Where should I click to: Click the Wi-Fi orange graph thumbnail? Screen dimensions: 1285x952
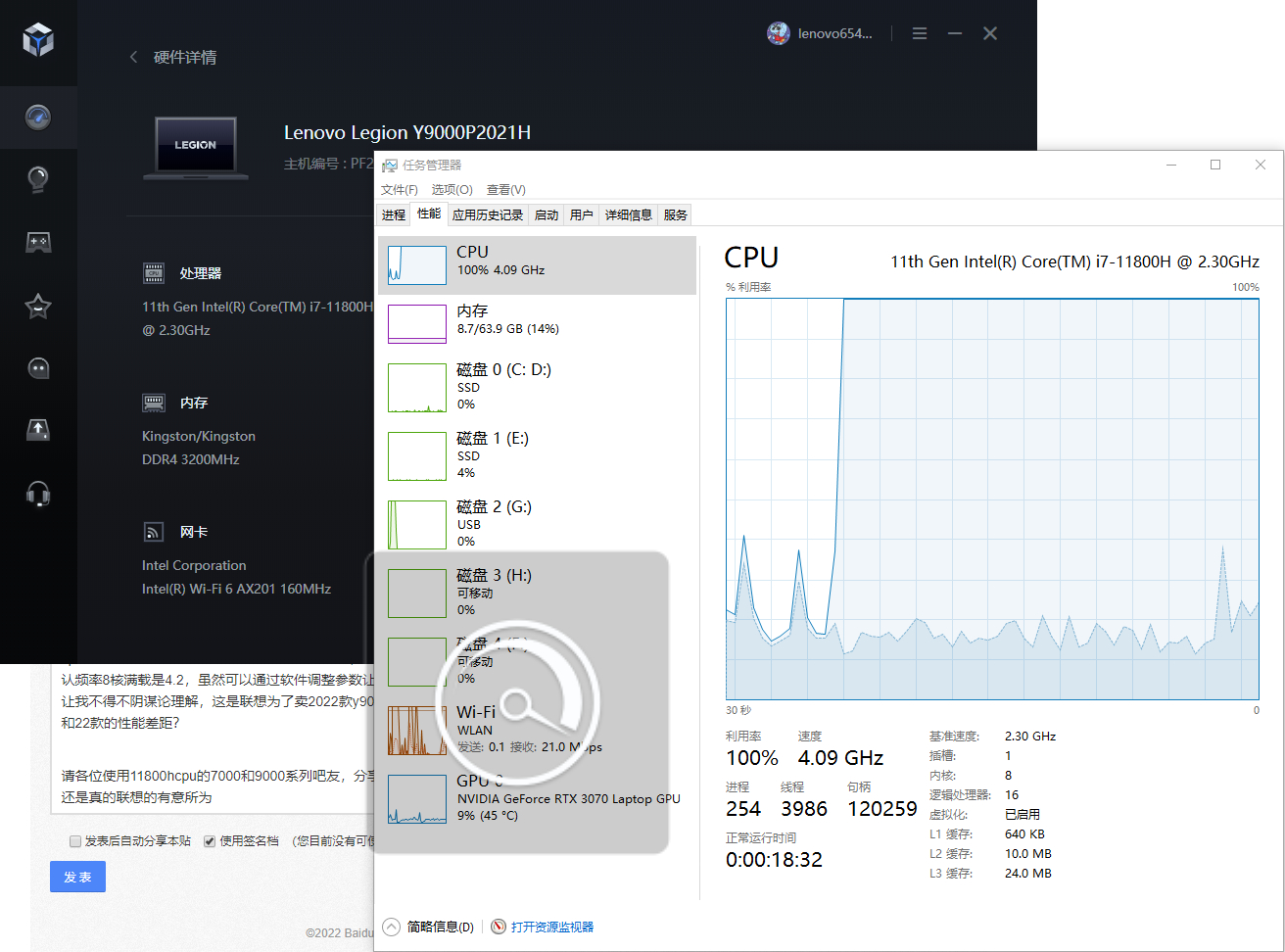click(x=417, y=731)
